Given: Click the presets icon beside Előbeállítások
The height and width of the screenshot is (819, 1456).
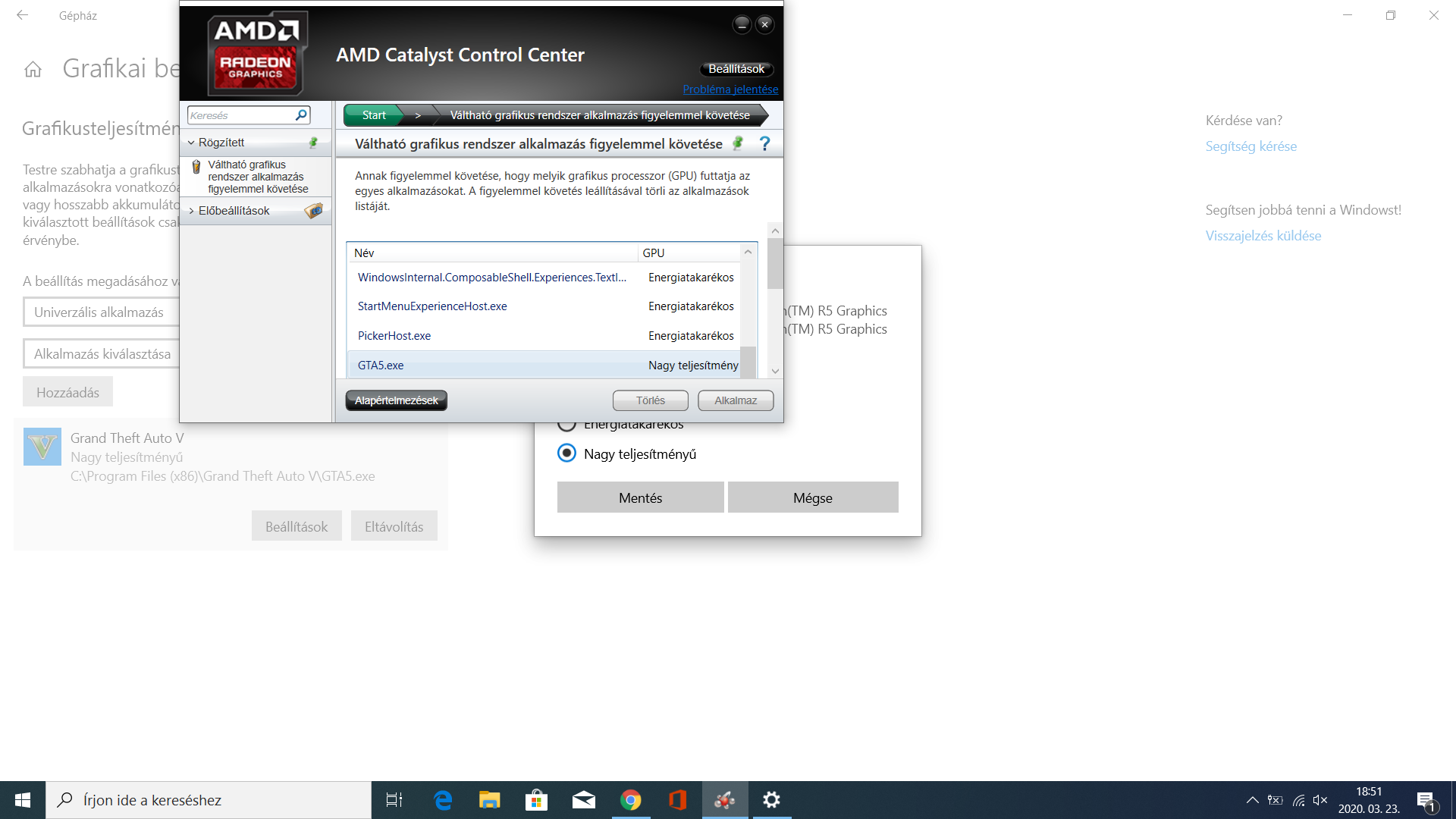Looking at the screenshot, I should 314,211.
